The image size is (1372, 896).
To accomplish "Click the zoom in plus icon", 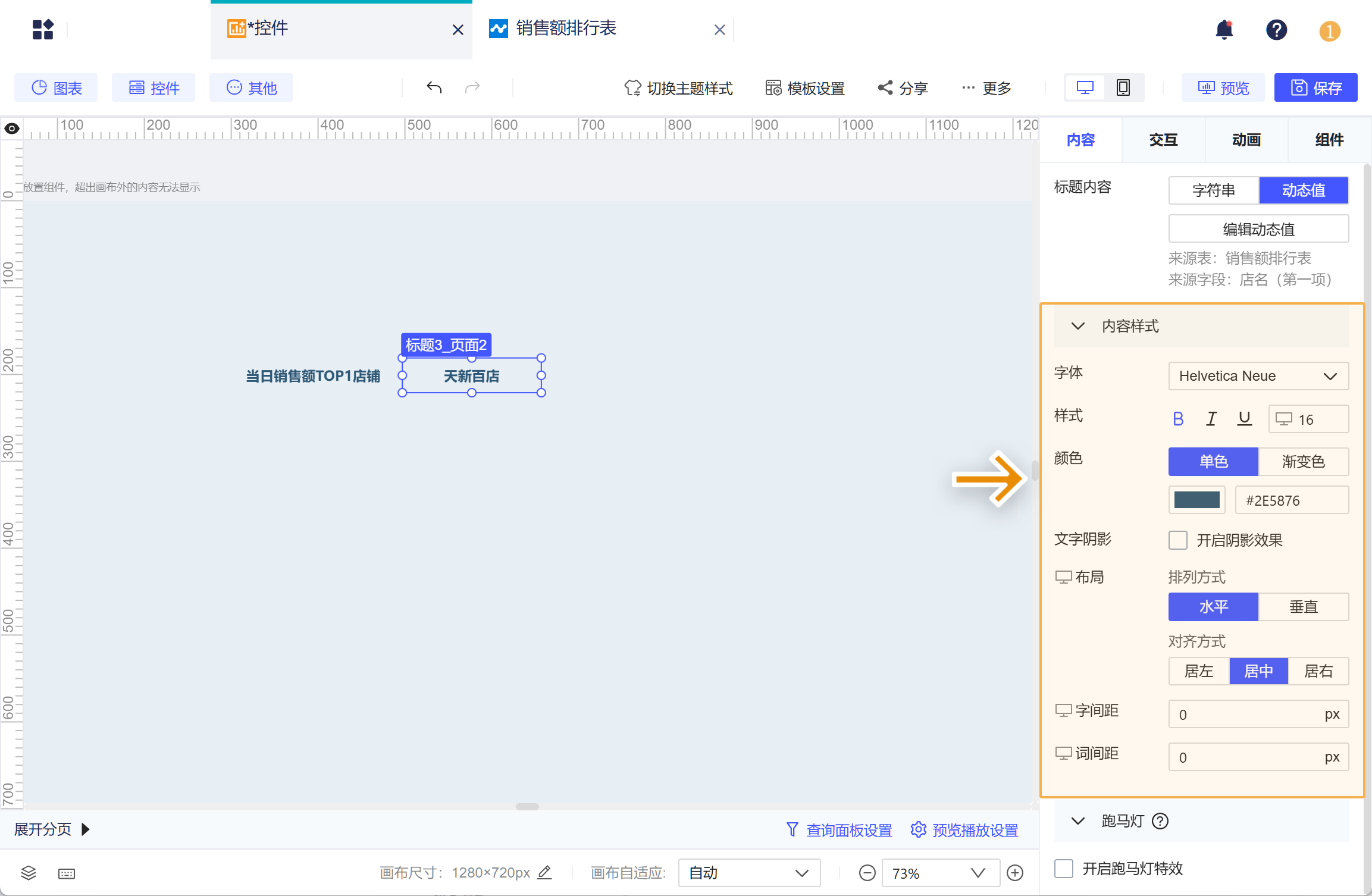I will pos(1015,873).
